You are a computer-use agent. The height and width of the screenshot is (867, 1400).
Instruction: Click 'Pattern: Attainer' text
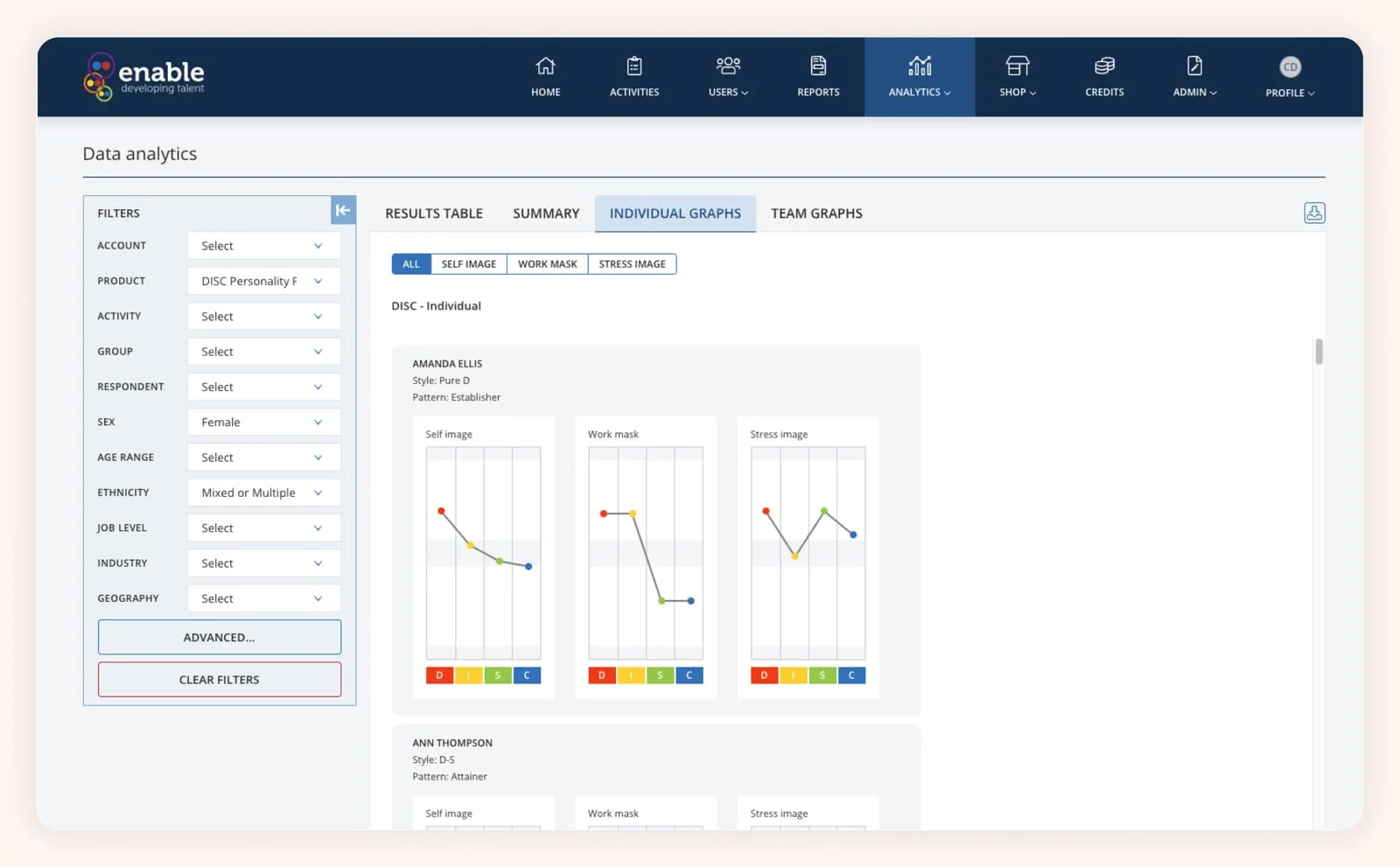click(450, 777)
